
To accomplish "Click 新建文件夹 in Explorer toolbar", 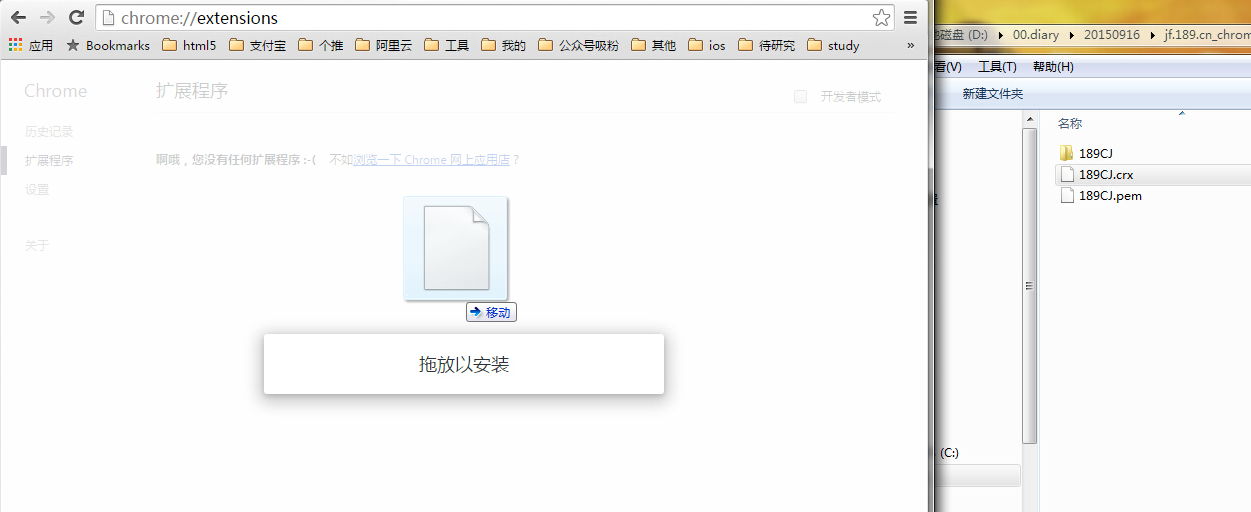I will [x=993, y=94].
